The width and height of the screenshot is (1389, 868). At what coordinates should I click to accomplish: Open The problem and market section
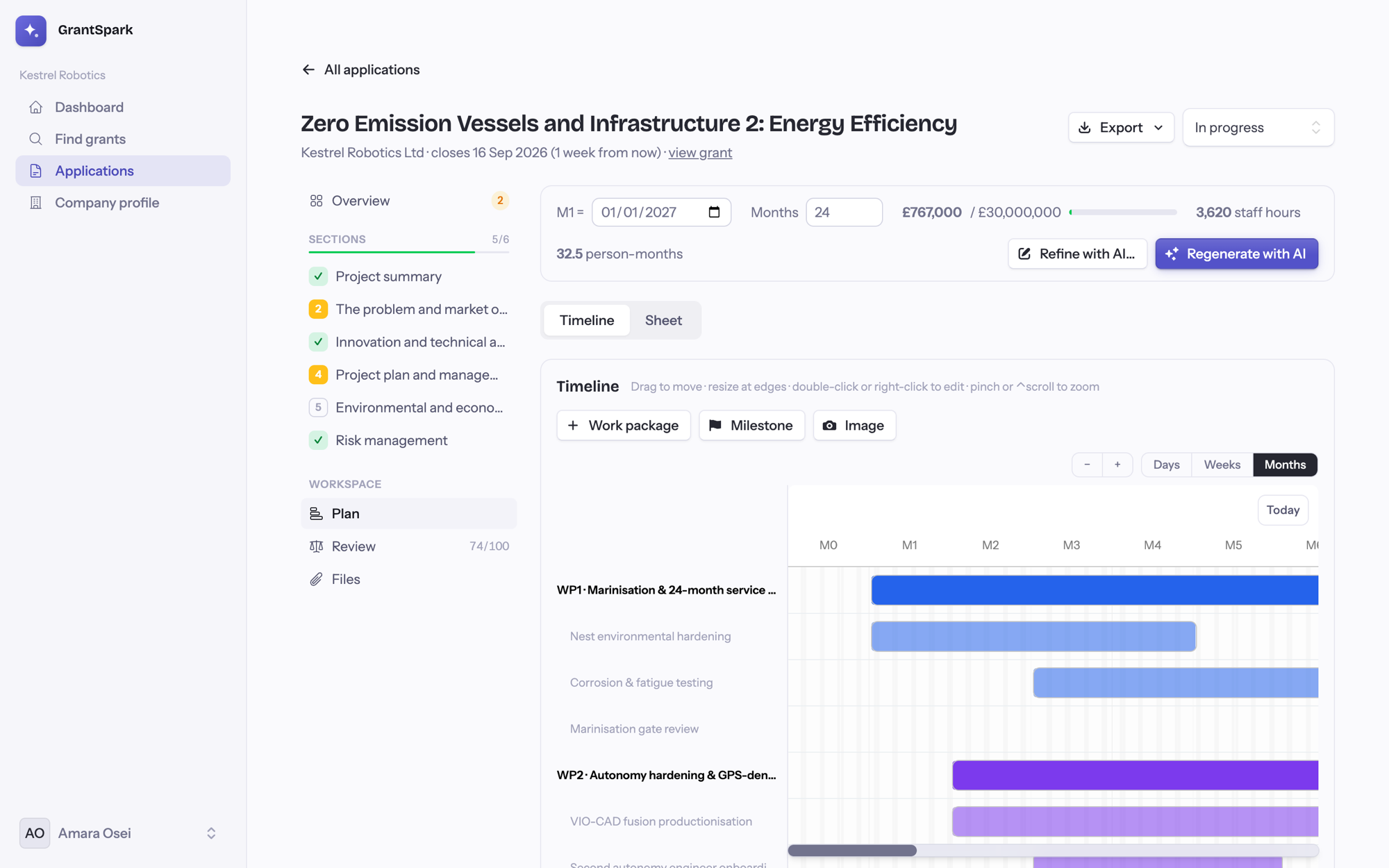click(x=409, y=309)
